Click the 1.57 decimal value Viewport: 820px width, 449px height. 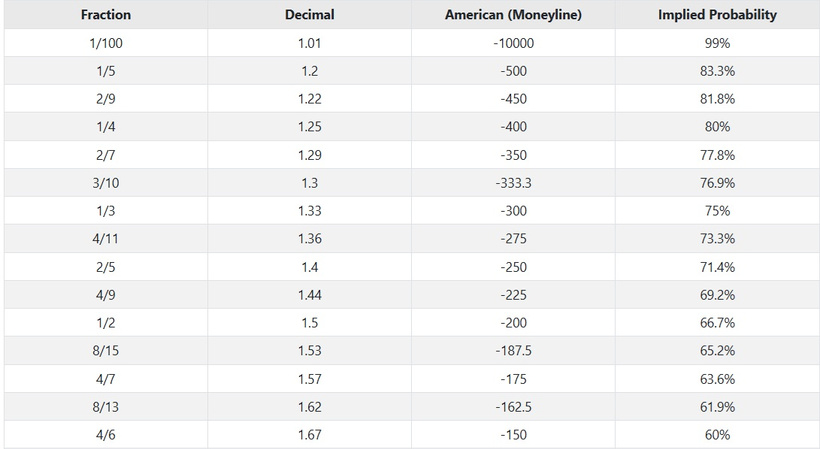[x=310, y=378]
